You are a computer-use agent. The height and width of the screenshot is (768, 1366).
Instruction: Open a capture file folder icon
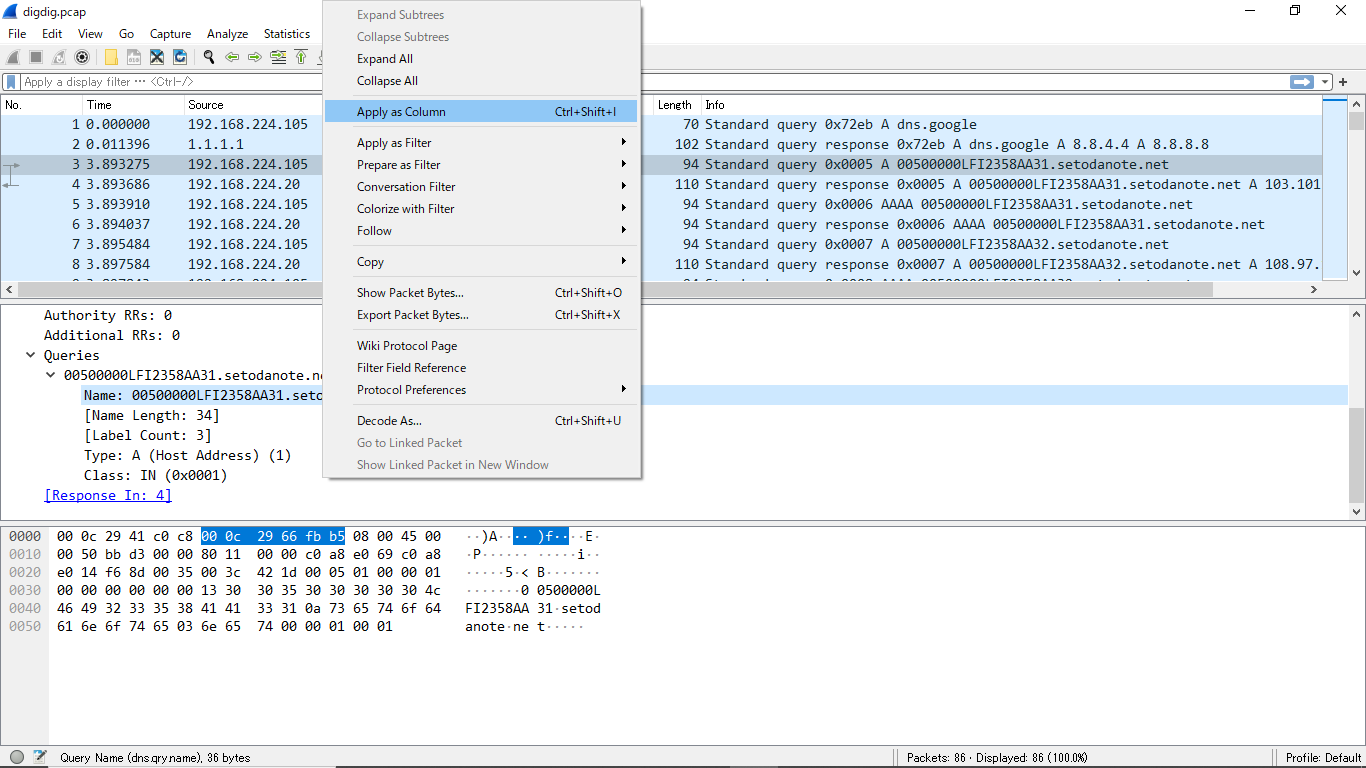tap(111, 57)
